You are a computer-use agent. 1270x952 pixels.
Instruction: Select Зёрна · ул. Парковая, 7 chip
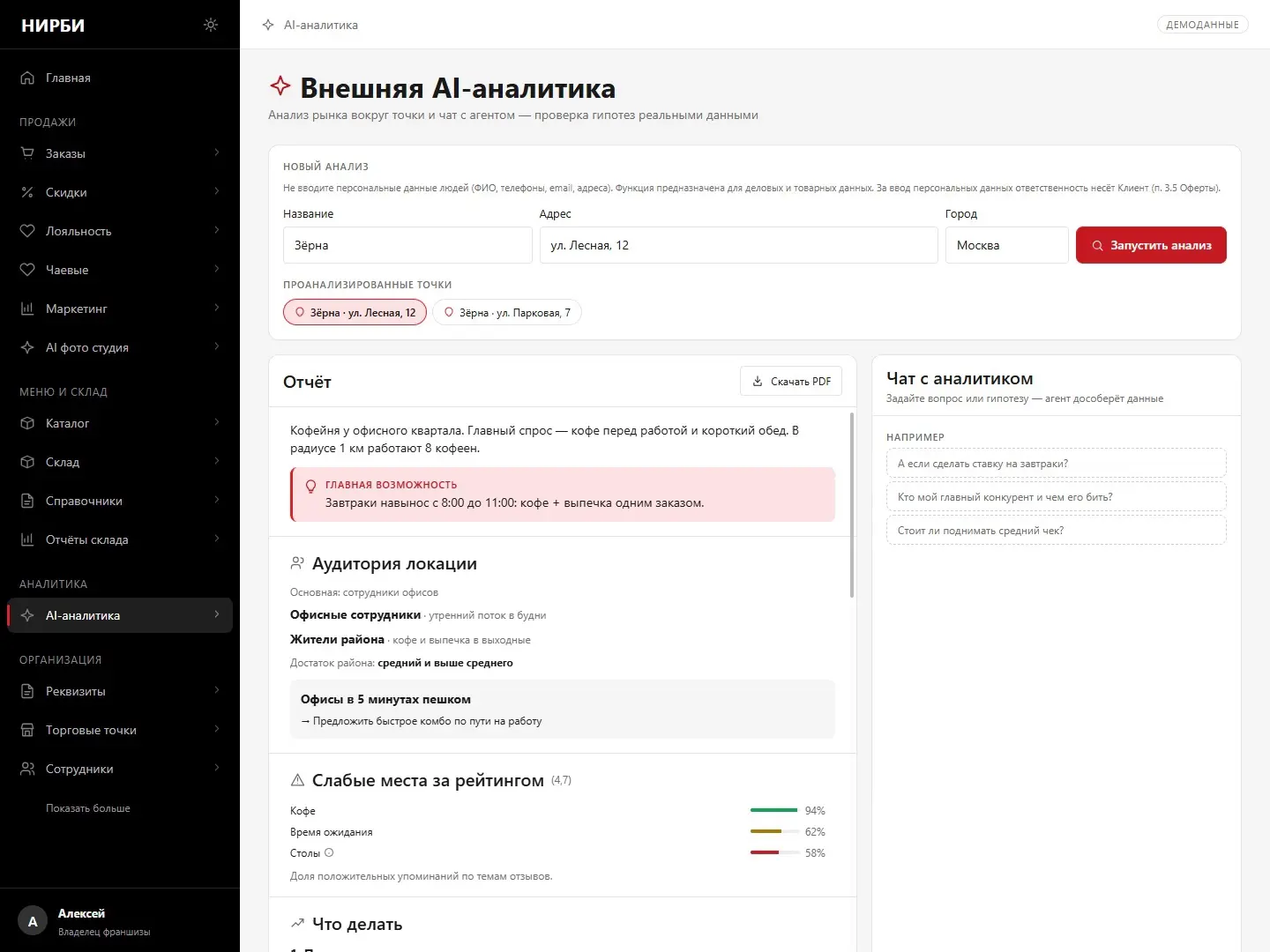pyautogui.click(x=507, y=312)
